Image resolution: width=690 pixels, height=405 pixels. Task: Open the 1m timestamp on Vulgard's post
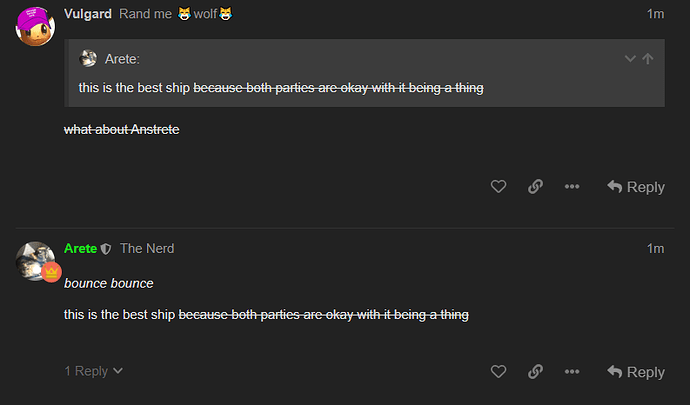click(655, 14)
